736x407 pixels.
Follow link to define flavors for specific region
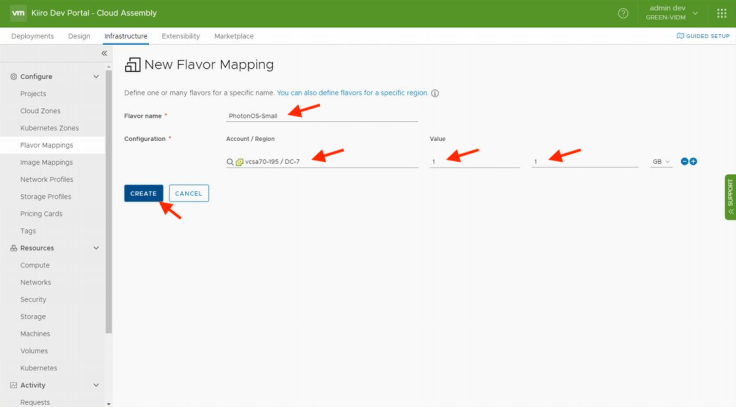(352, 93)
